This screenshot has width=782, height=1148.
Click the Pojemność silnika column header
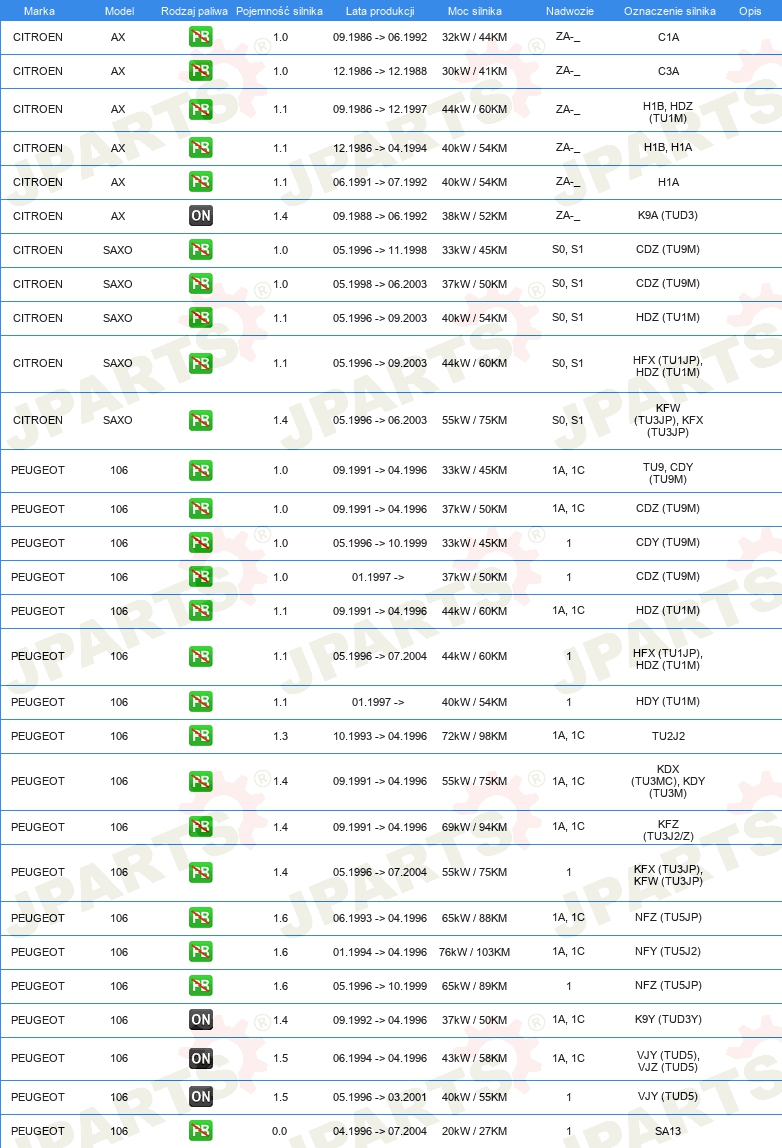279,11
